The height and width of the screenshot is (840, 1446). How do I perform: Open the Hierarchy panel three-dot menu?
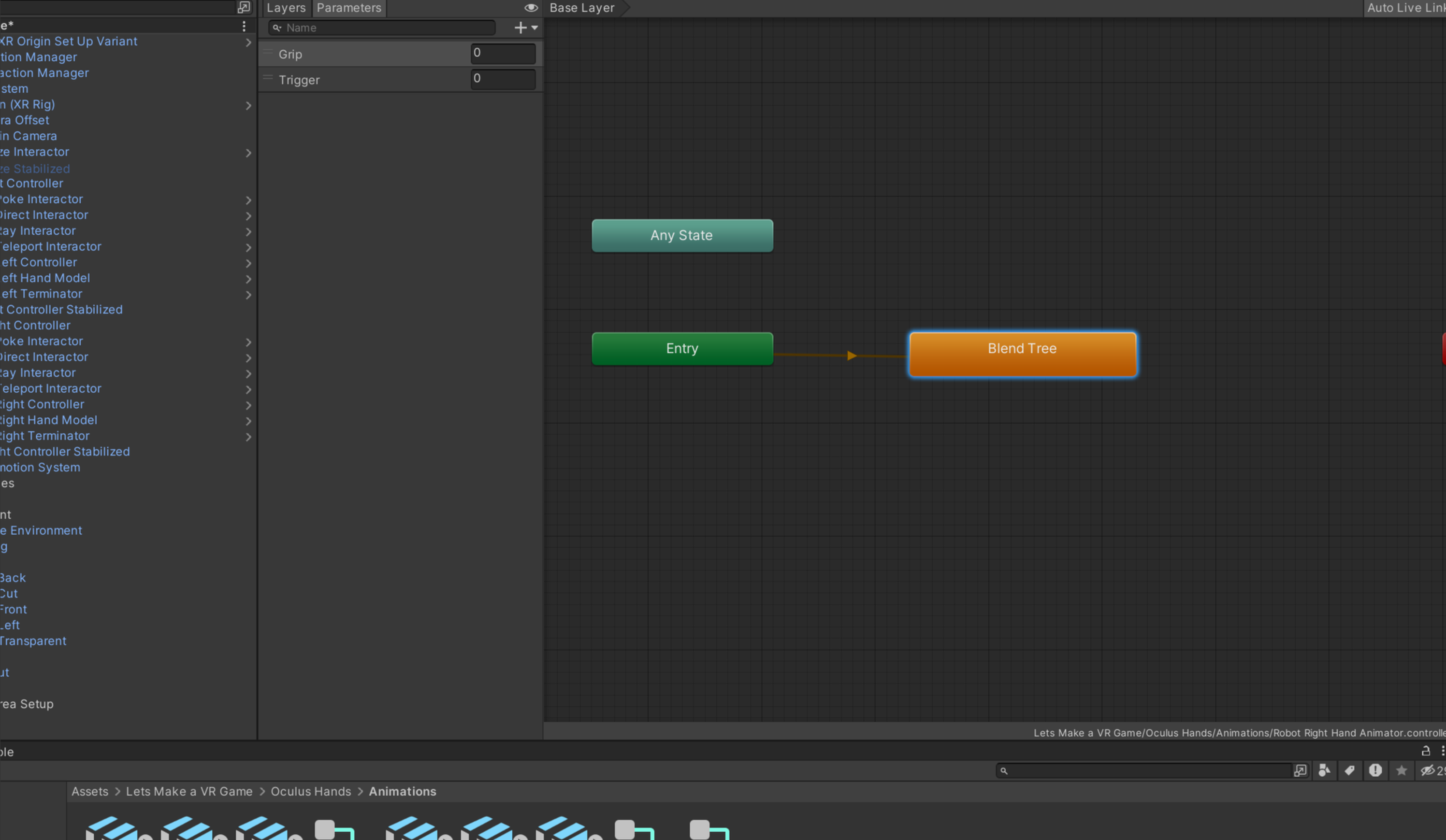point(244,27)
